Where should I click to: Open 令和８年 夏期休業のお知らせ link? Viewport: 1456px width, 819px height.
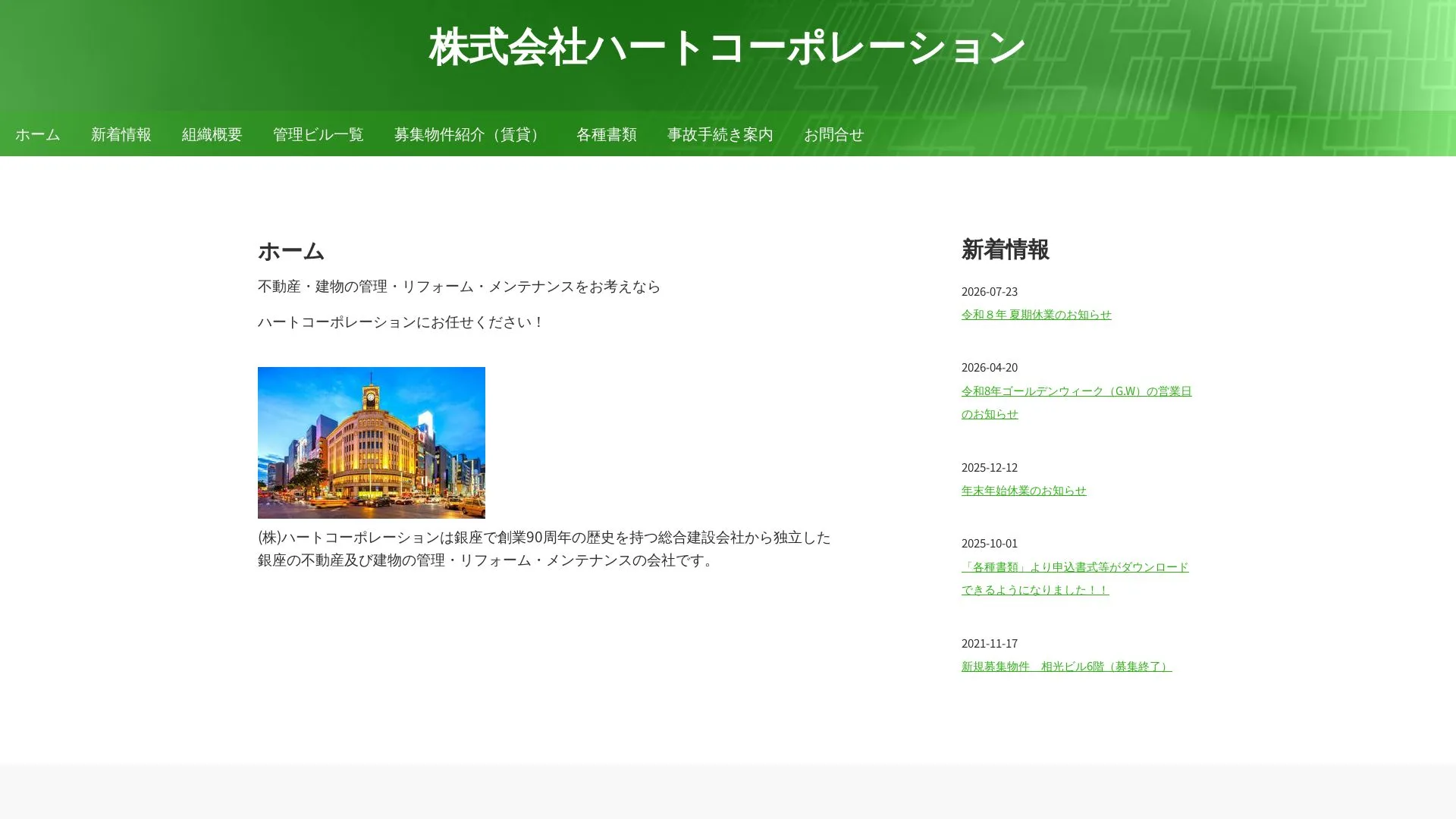click(1036, 314)
